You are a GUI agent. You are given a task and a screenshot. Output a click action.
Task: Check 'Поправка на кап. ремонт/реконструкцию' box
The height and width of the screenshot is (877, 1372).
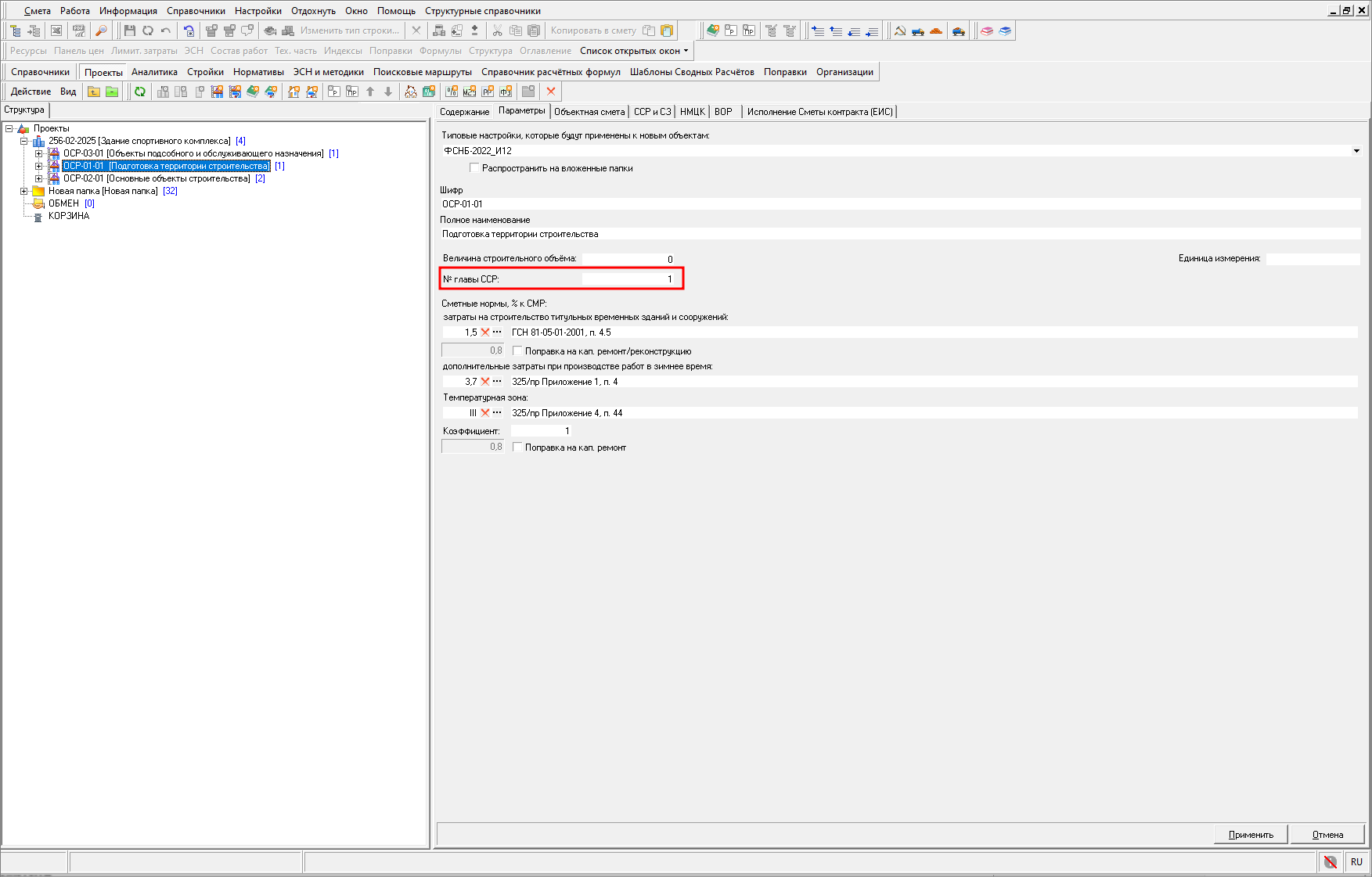517,351
